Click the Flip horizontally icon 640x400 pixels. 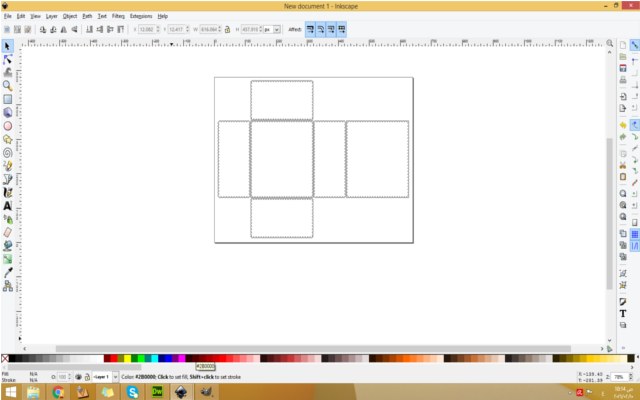(64, 29)
